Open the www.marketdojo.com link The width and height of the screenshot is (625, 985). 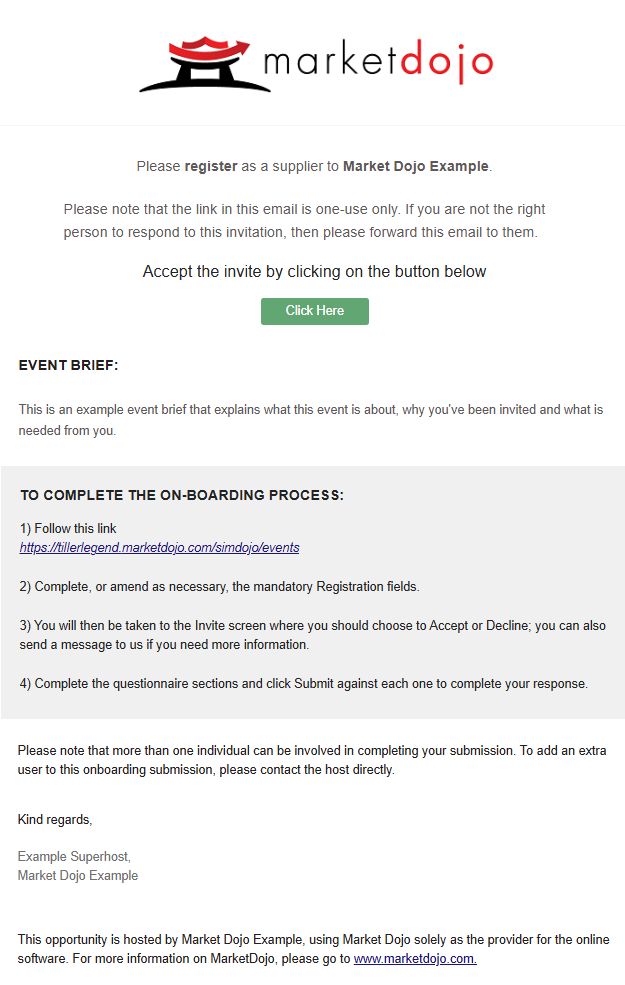pos(415,959)
